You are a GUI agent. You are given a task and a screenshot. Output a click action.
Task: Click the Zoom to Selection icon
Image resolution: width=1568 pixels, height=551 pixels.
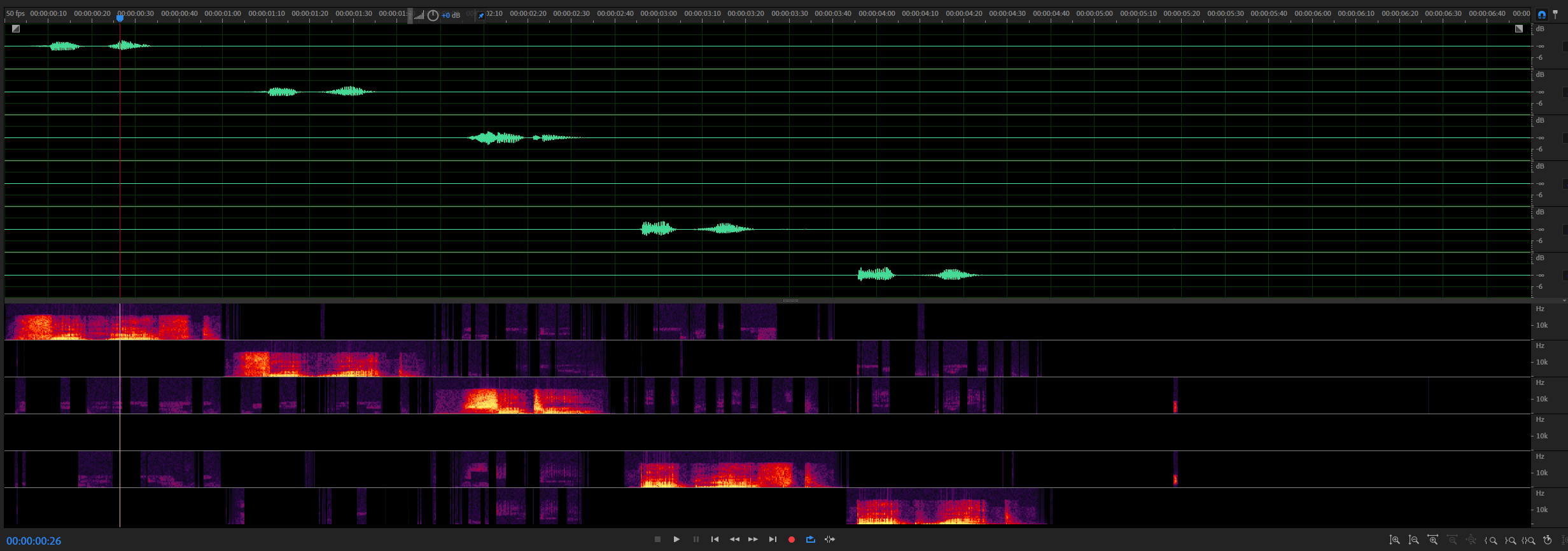1529,540
